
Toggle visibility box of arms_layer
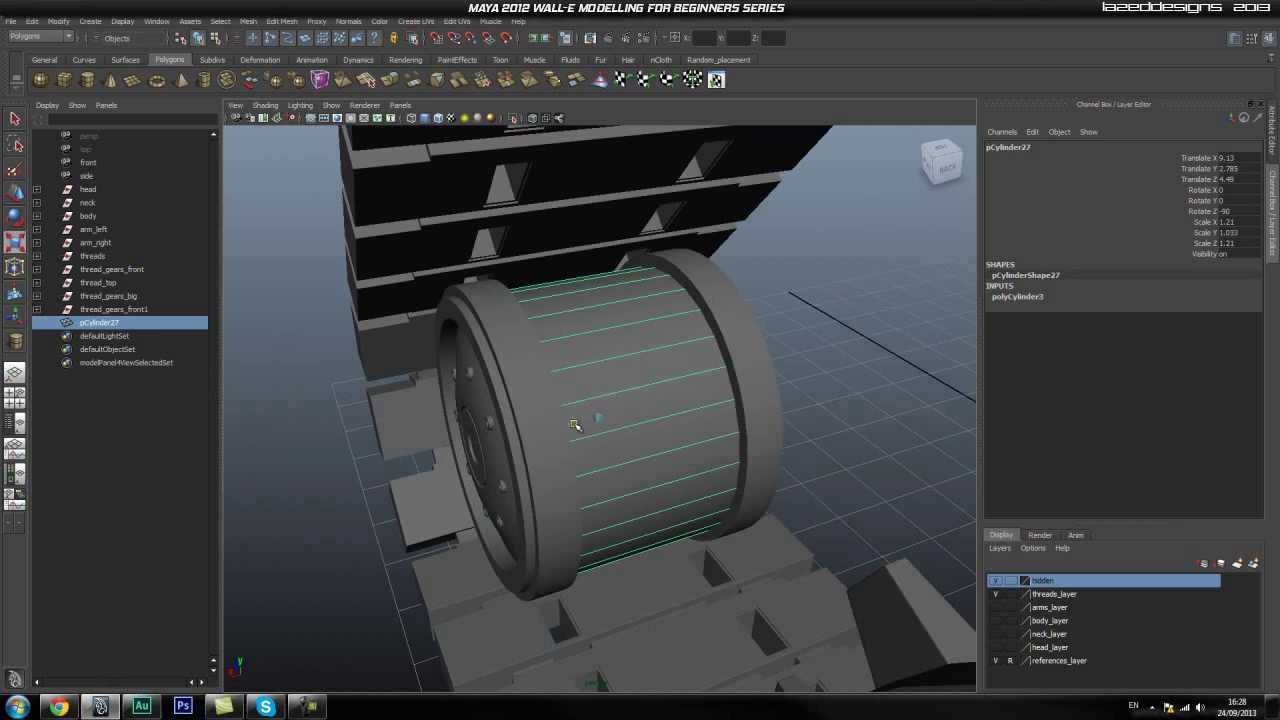(995, 607)
